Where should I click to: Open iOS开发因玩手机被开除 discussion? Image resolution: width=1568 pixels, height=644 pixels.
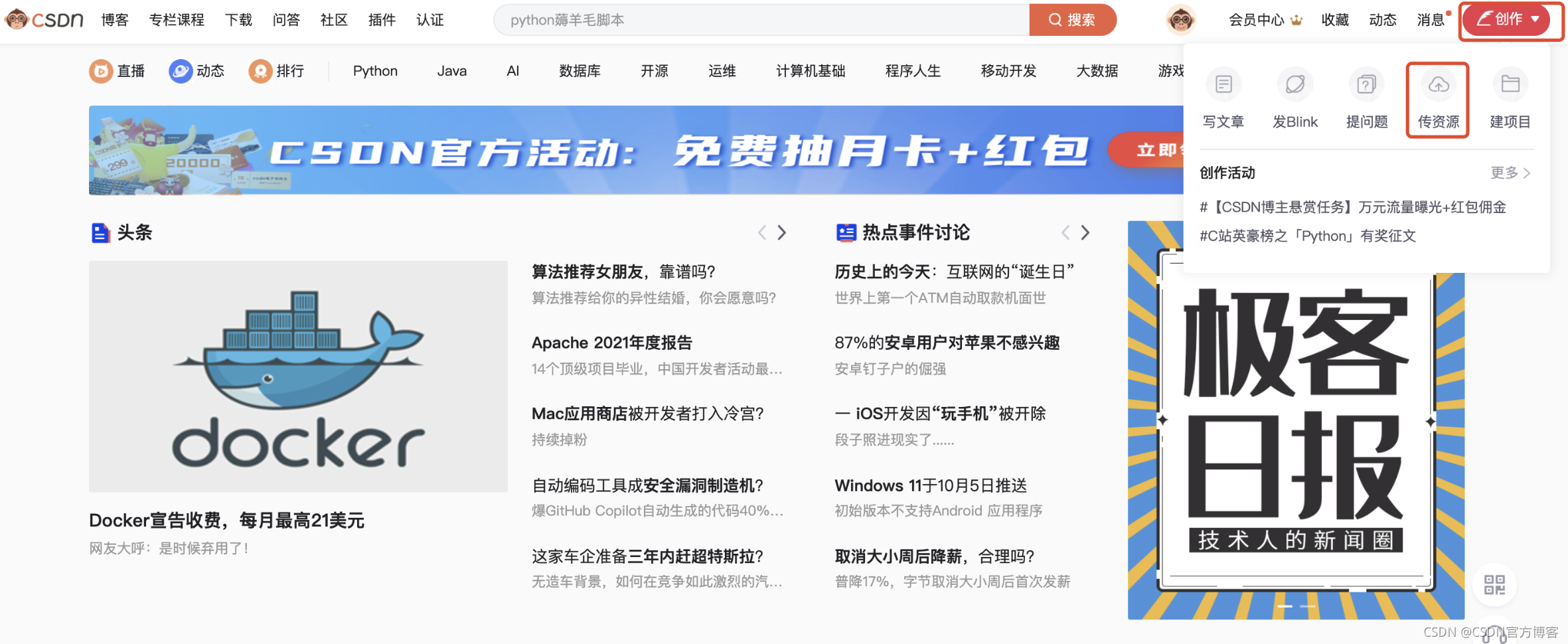pos(940,414)
